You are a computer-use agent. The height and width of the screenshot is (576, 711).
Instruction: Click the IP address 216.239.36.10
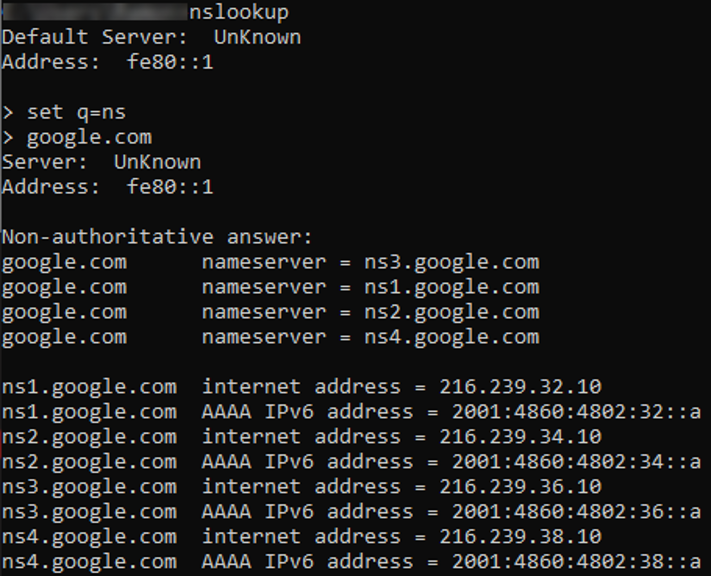pyautogui.click(x=520, y=487)
